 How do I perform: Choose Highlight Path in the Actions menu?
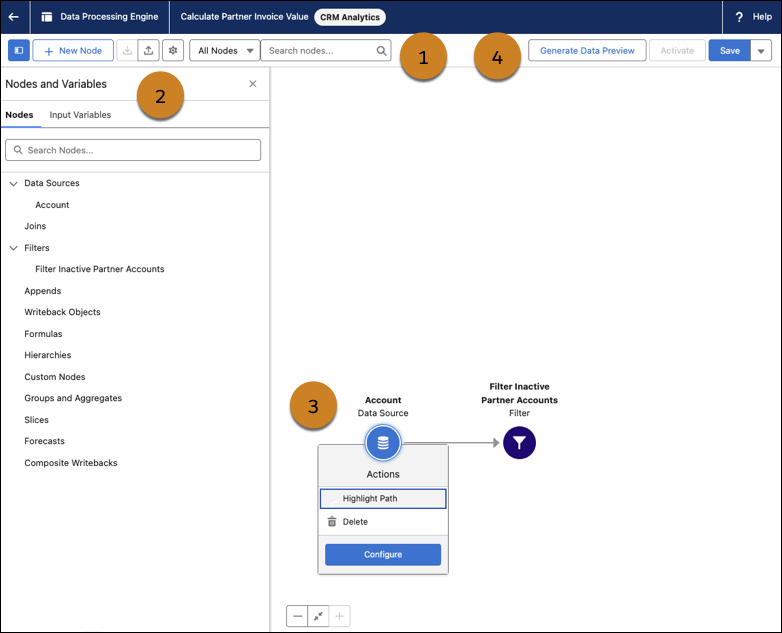[x=383, y=498]
